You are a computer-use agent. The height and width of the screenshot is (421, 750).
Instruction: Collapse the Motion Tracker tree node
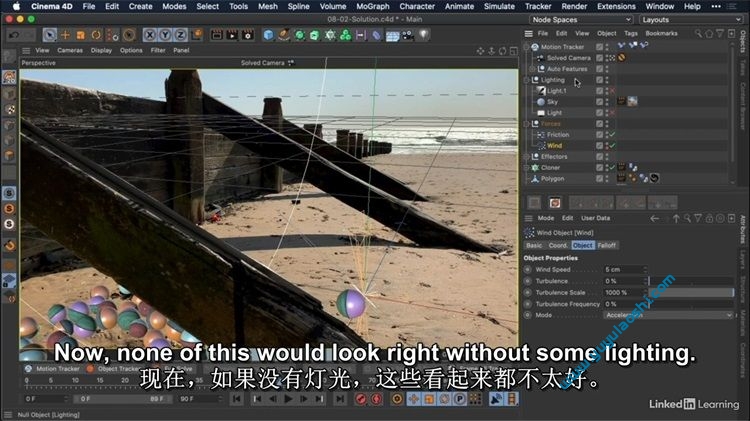(527, 47)
